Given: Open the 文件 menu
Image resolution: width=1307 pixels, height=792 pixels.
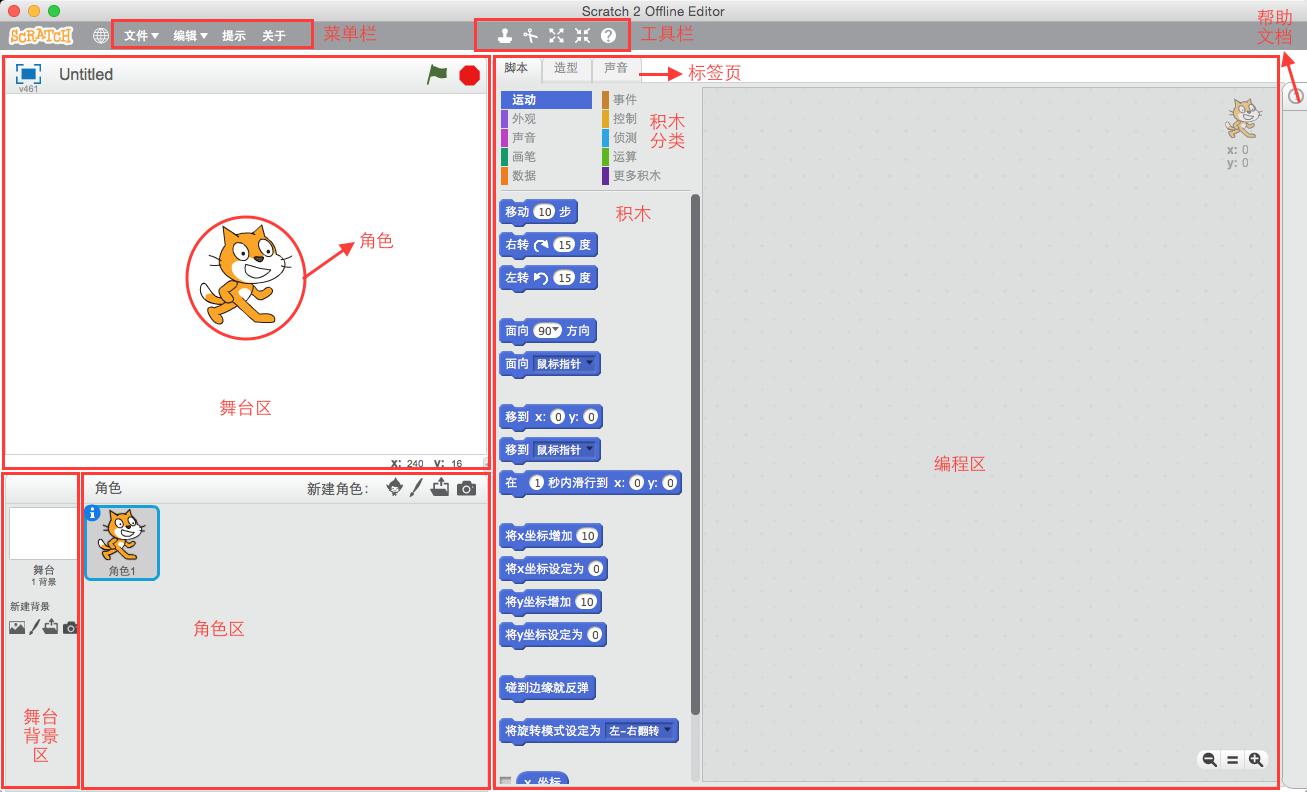Looking at the screenshot, I should 141,36.
